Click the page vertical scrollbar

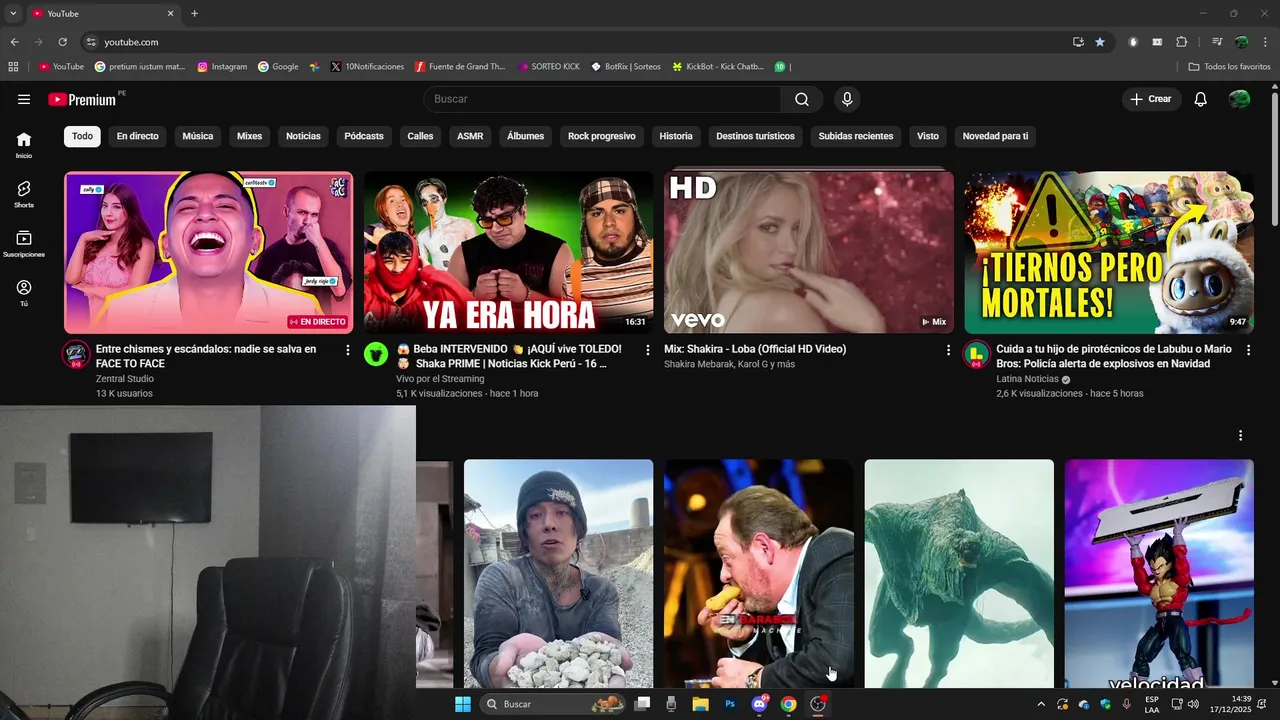1274,160
